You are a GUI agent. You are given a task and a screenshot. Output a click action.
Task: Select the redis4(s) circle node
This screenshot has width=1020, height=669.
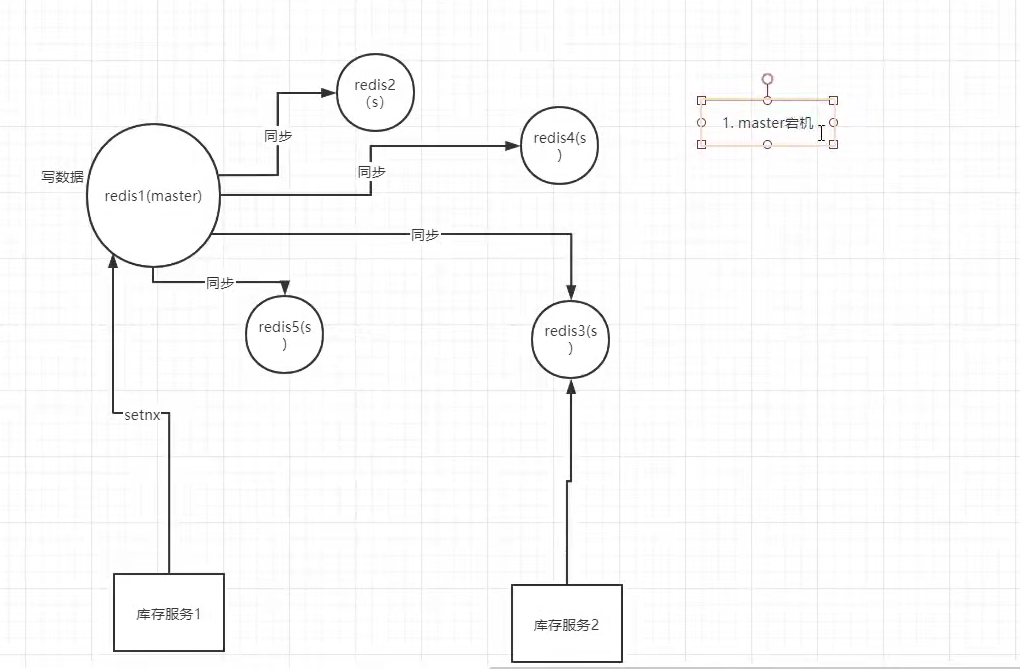[x=559, y=146]
